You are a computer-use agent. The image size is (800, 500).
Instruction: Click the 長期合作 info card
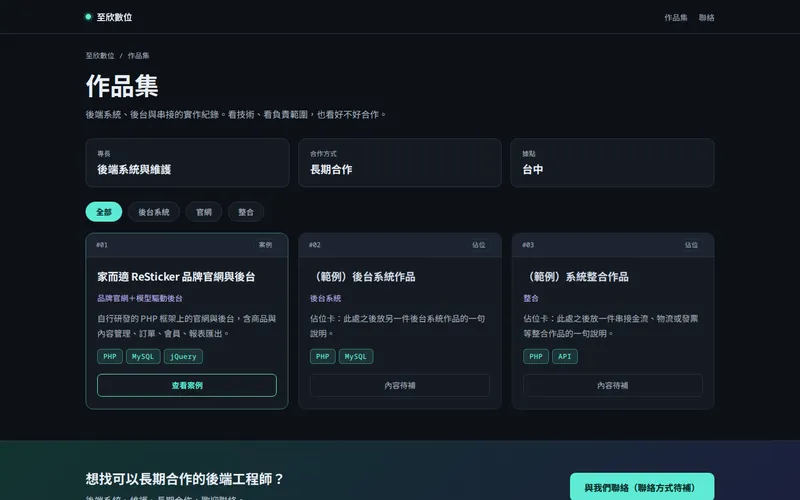click(x=399, y=163)
